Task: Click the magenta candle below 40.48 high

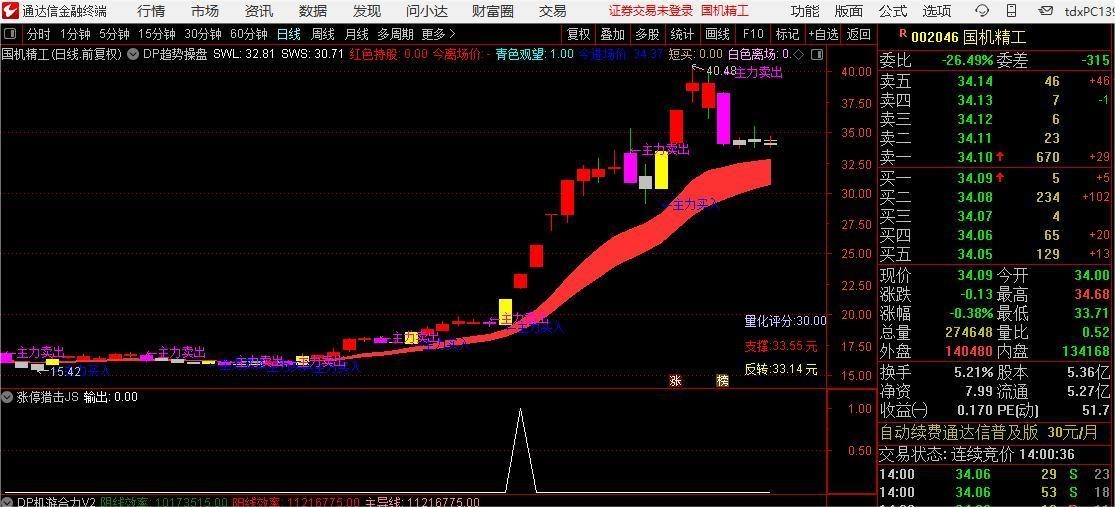Action: click(723, 118)
